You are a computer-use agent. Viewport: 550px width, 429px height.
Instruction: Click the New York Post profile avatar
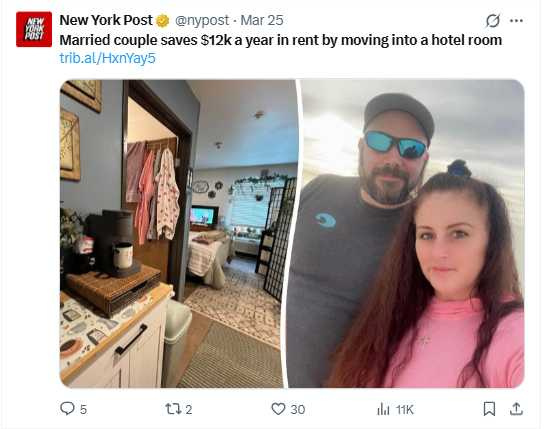coord(34,29)
